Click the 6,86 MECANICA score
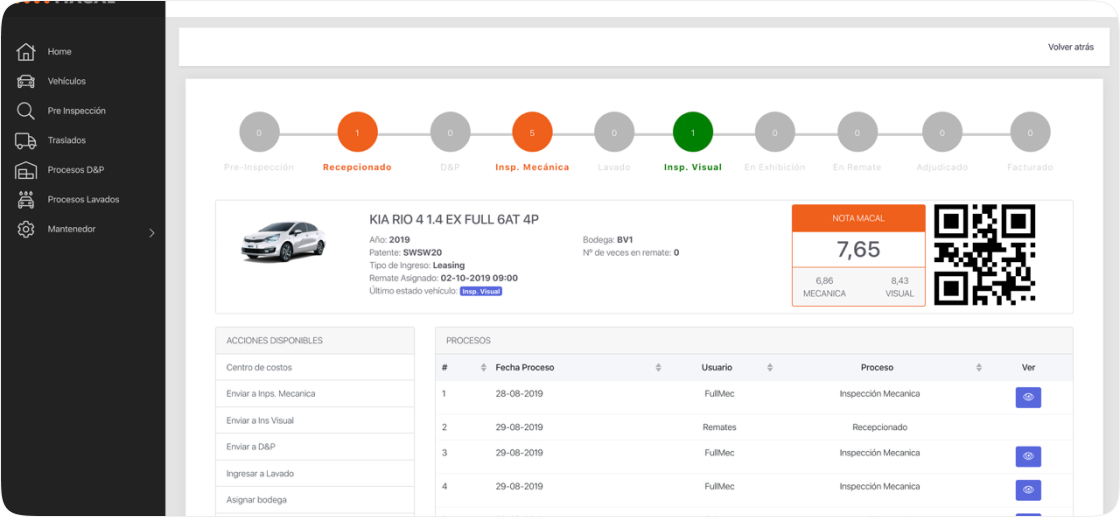The image size is (1120, 517). [824, 287]
